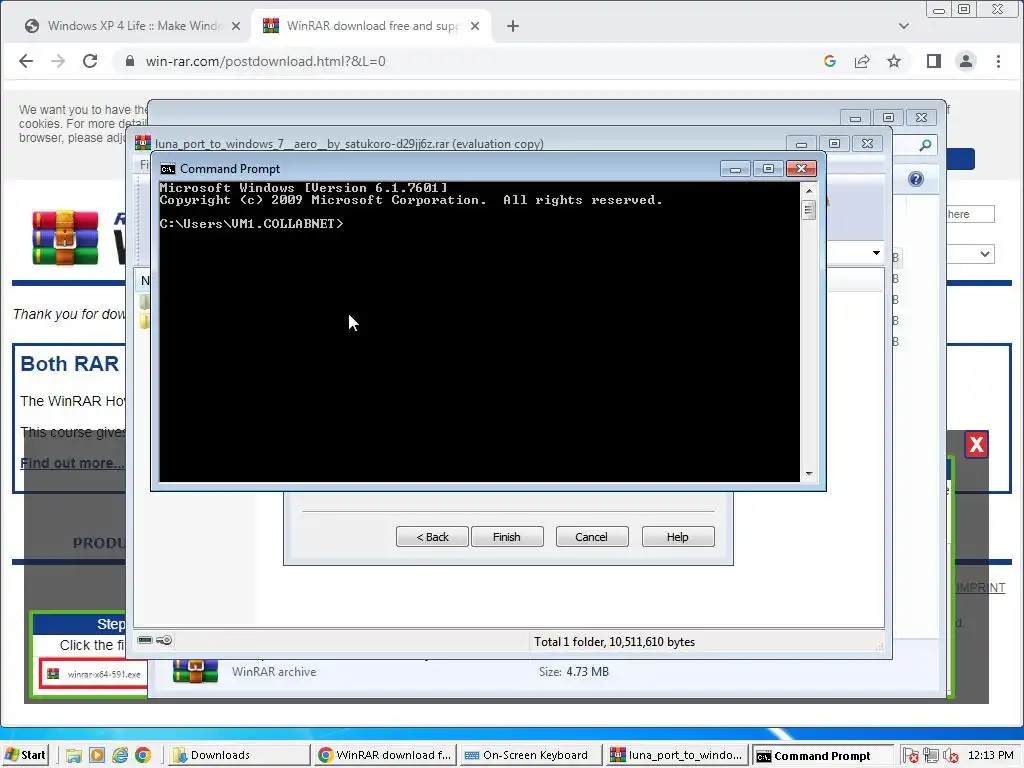Click the WinRAR icon in the luna_port archive title bar

[x=143, y=143]
